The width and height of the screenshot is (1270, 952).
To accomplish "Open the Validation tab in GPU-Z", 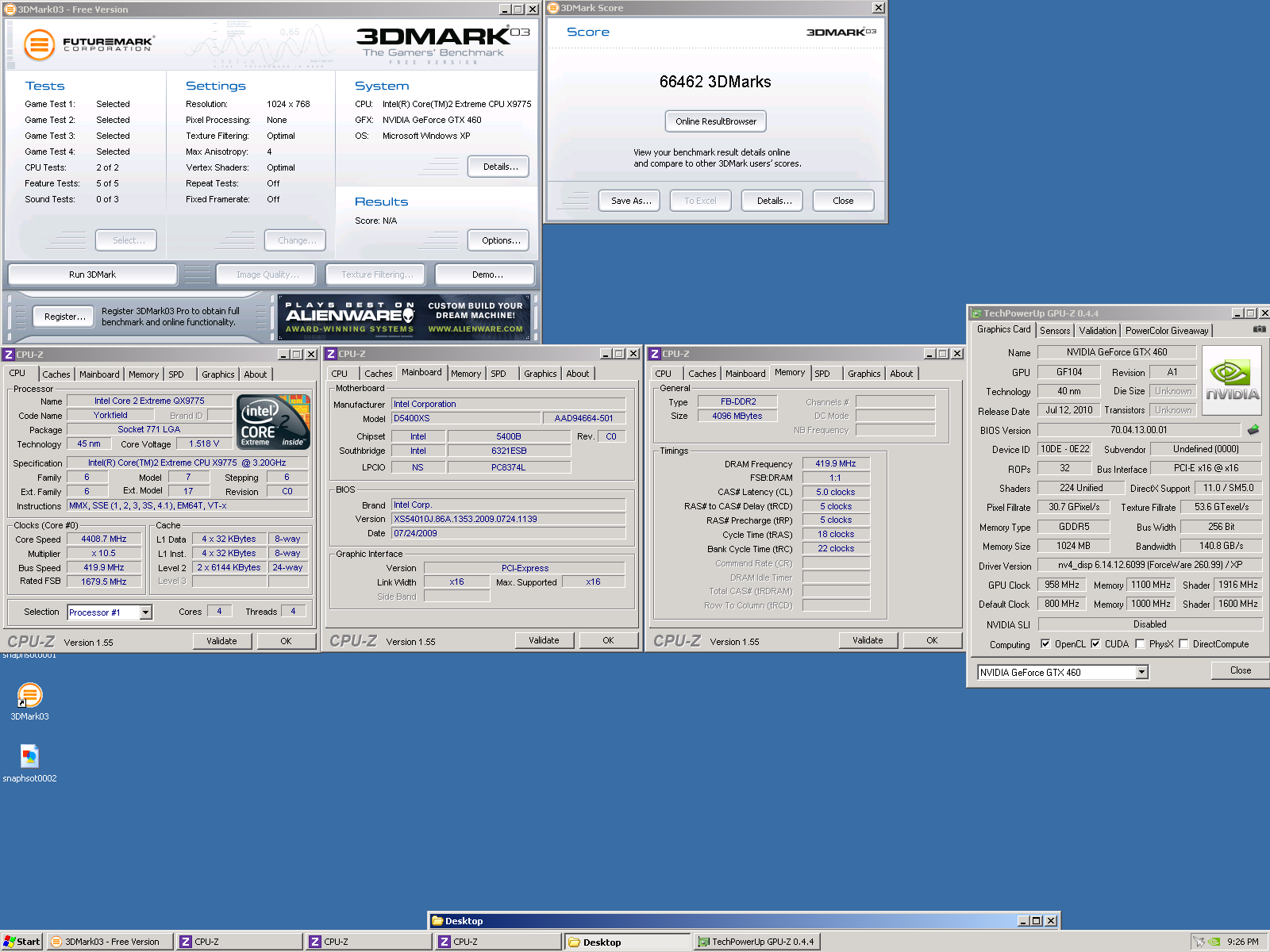I will click(1097, 331).
